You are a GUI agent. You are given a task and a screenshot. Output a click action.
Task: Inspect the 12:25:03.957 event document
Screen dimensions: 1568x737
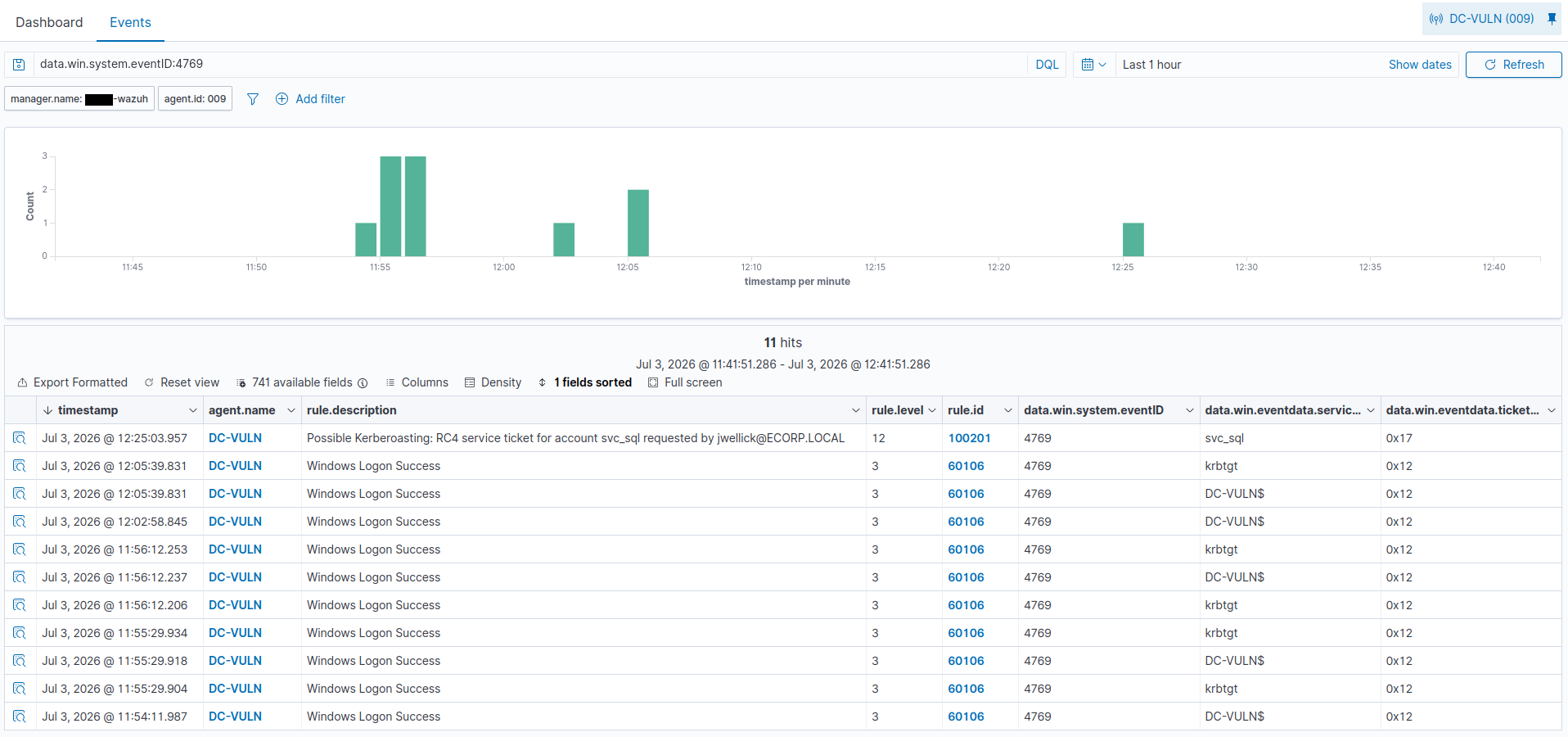click(20, 438)
